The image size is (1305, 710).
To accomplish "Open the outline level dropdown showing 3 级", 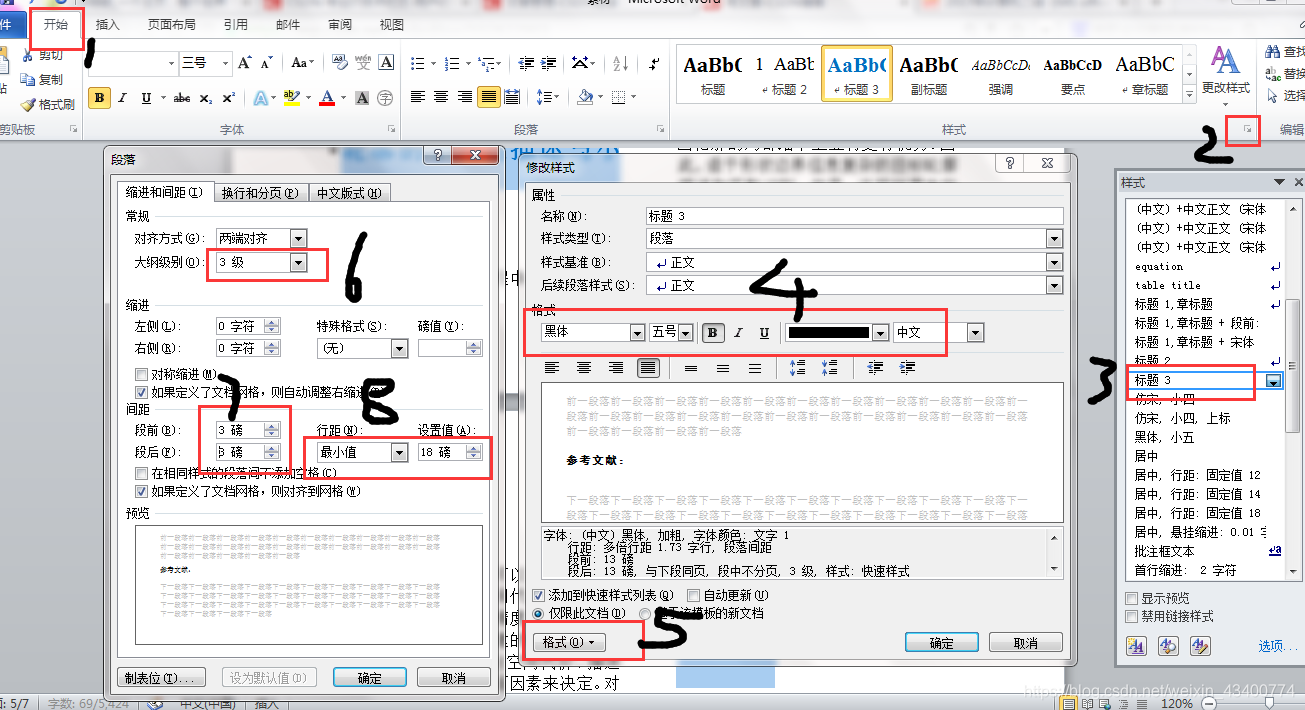I will [x=298, y=262].
